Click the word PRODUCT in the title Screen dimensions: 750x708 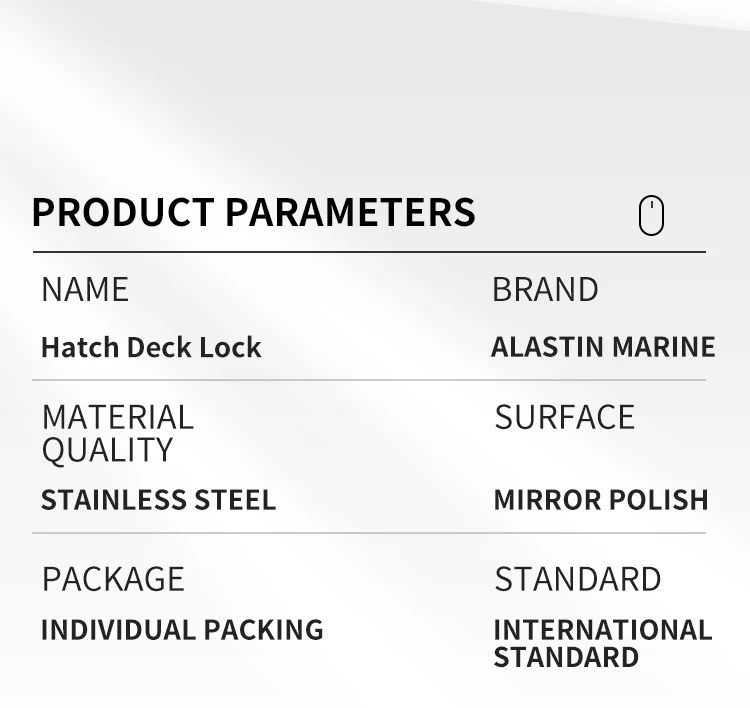(123, 213)
